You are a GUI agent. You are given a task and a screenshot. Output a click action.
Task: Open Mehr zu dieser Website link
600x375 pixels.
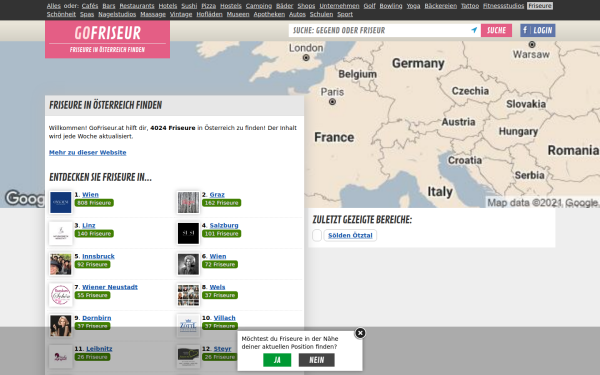pyautogui.click(x=88, y=152)
